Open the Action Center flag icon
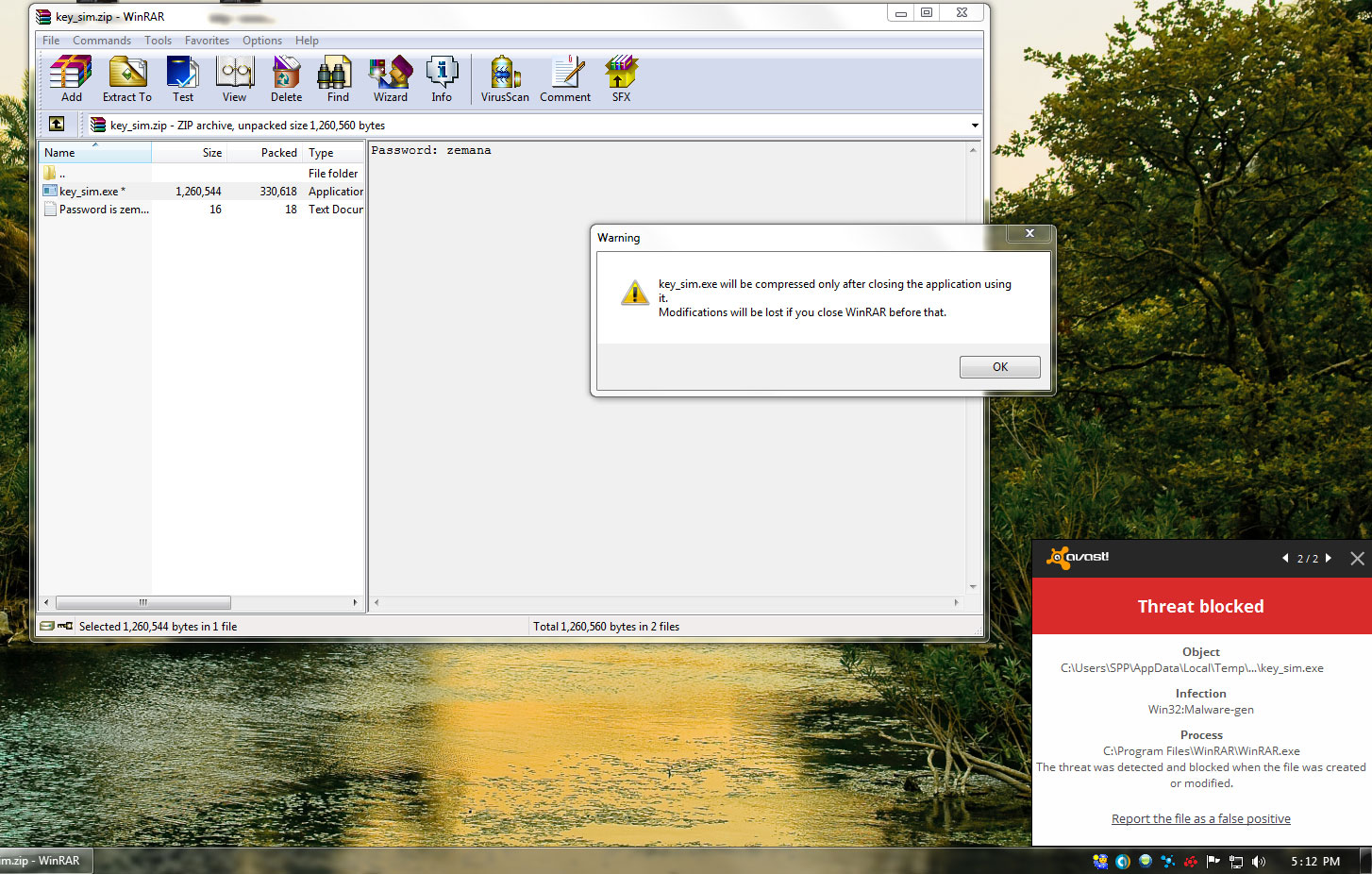The height and width of the screenshot is (874, 1372). pos(1213,861)
